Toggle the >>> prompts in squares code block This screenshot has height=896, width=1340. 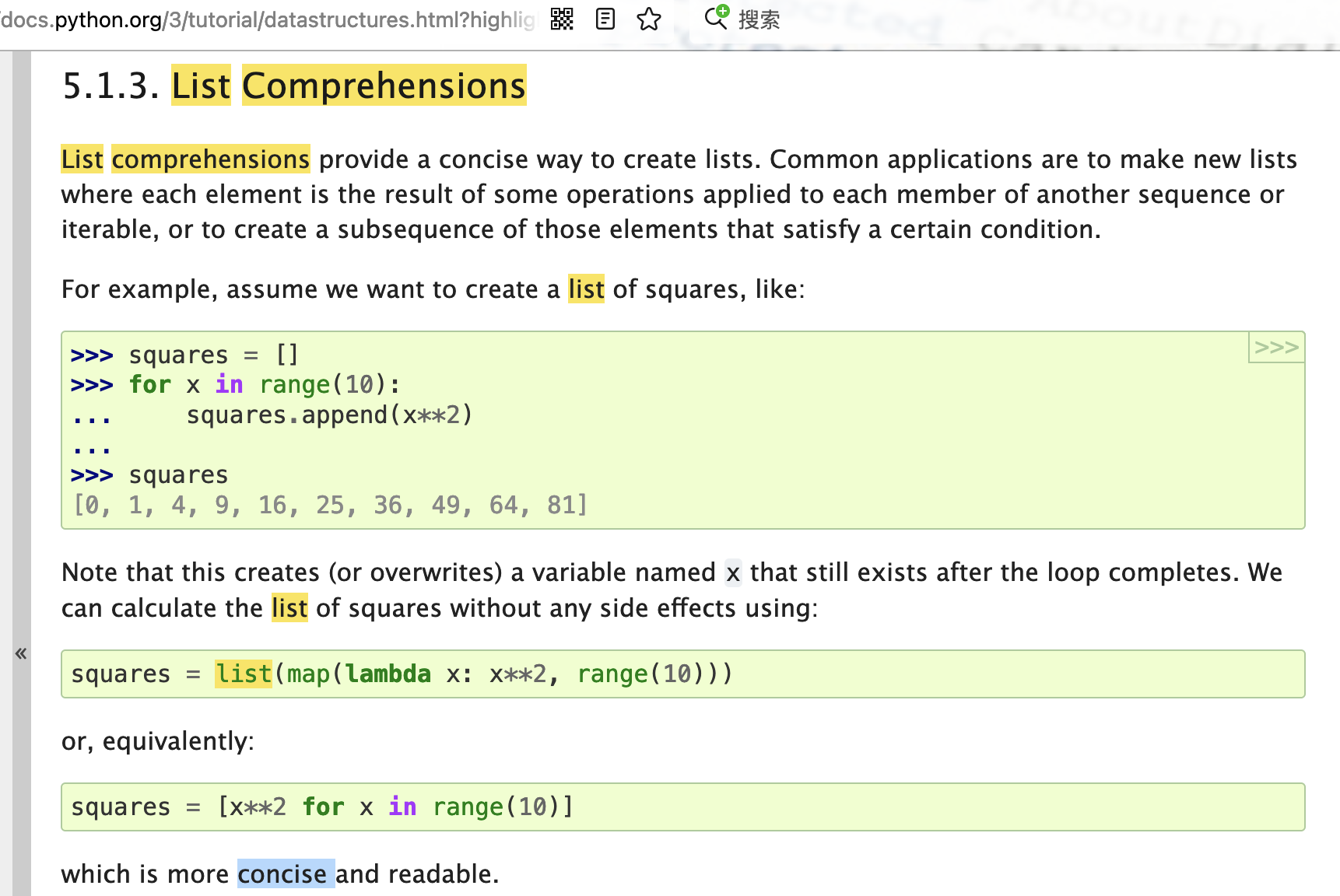[x=1276, y=347]
